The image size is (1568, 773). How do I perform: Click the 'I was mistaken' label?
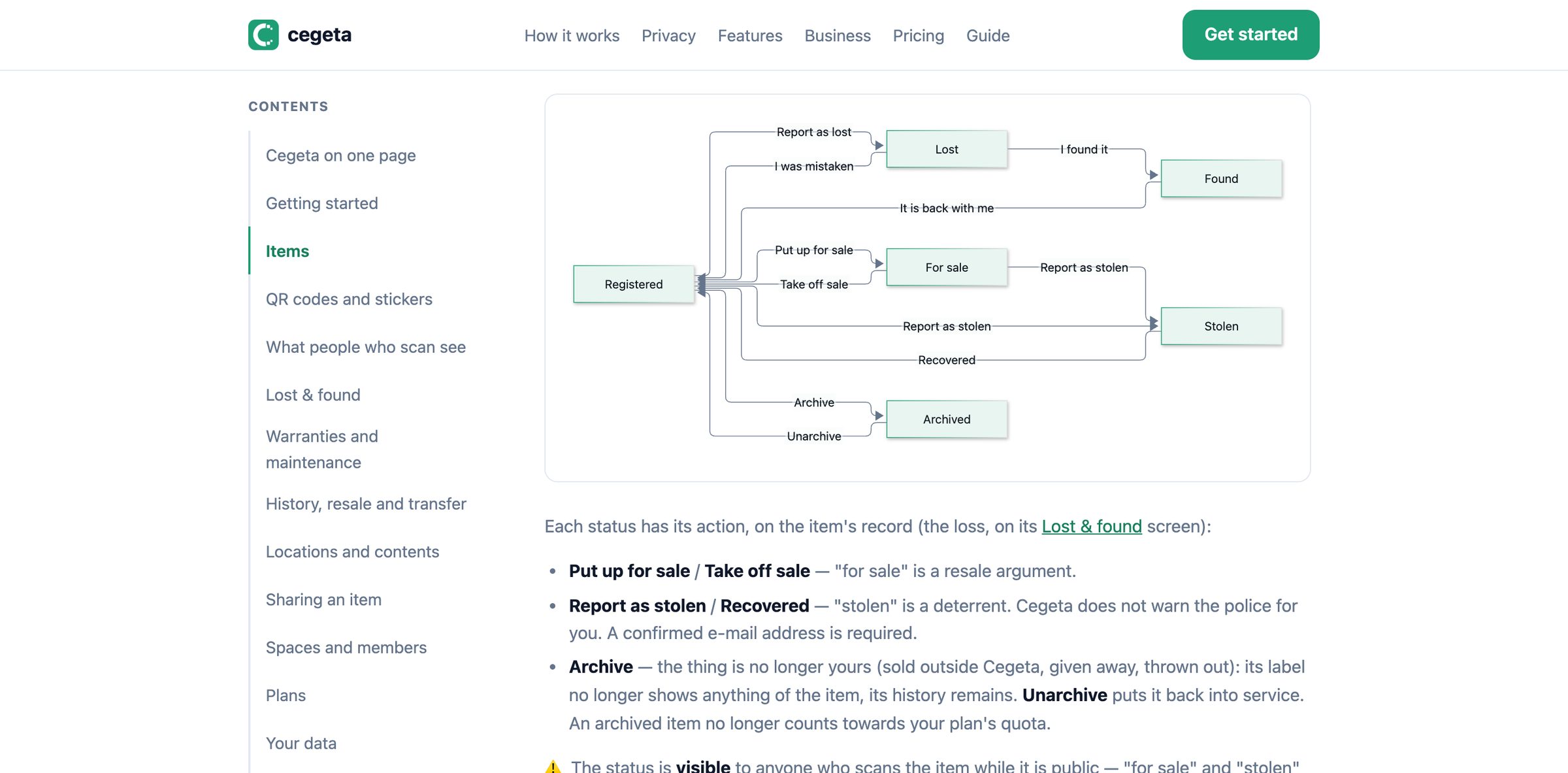[x=814, y=166]
